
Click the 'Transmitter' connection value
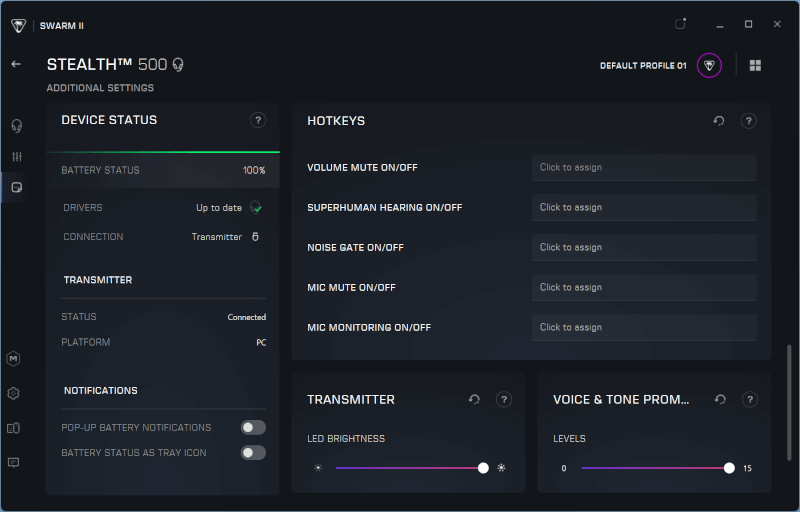point(216,237)
